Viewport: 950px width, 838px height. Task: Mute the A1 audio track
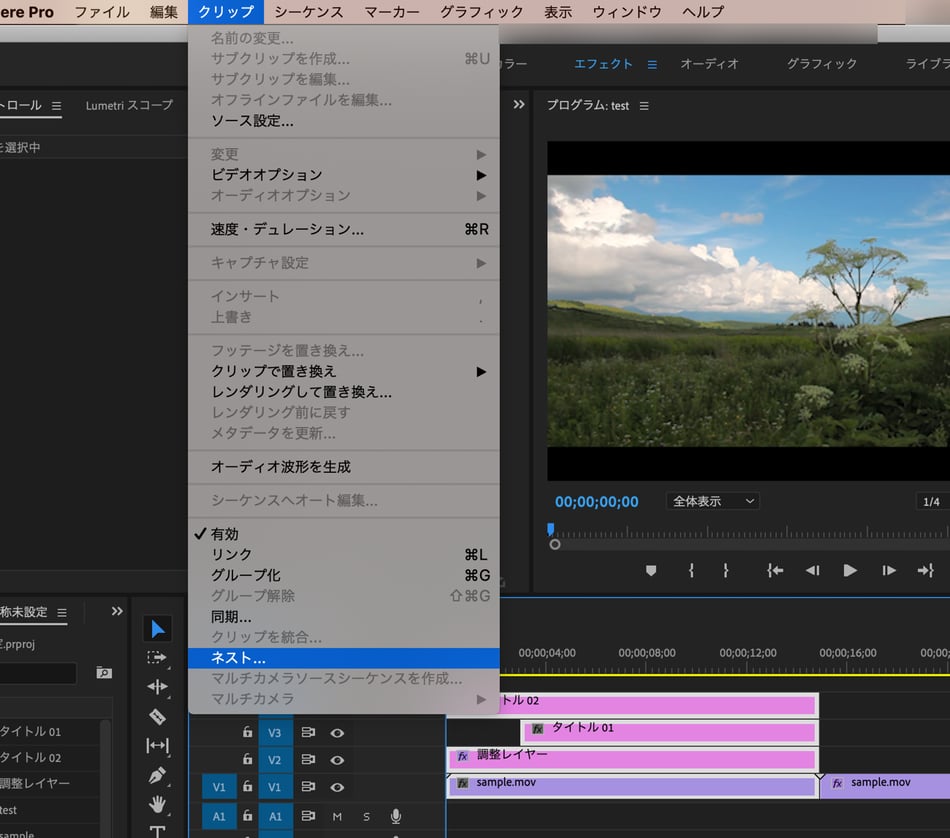tap(337, 817)
